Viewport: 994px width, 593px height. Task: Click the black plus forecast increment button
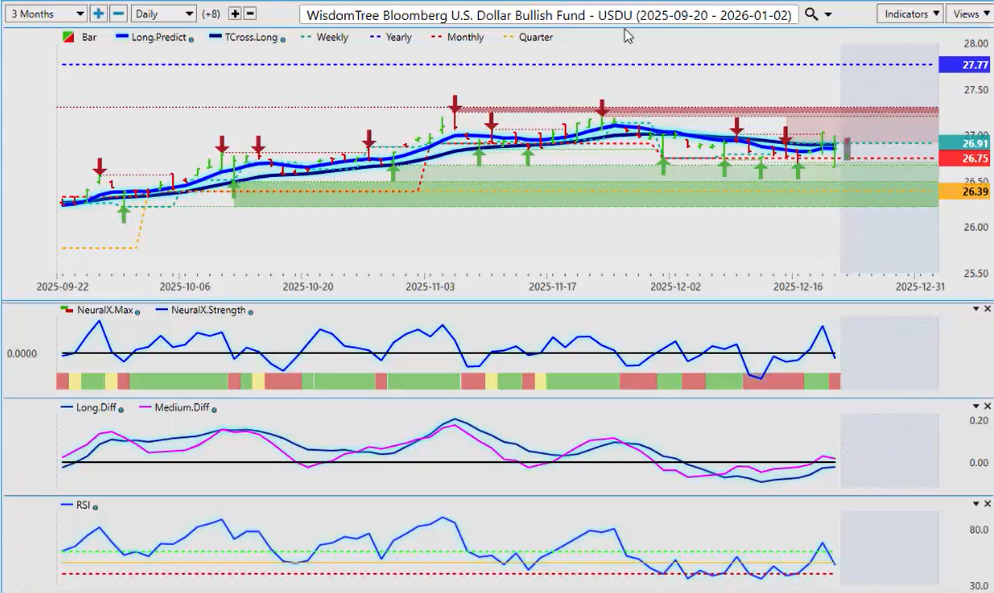coord(235,14)
